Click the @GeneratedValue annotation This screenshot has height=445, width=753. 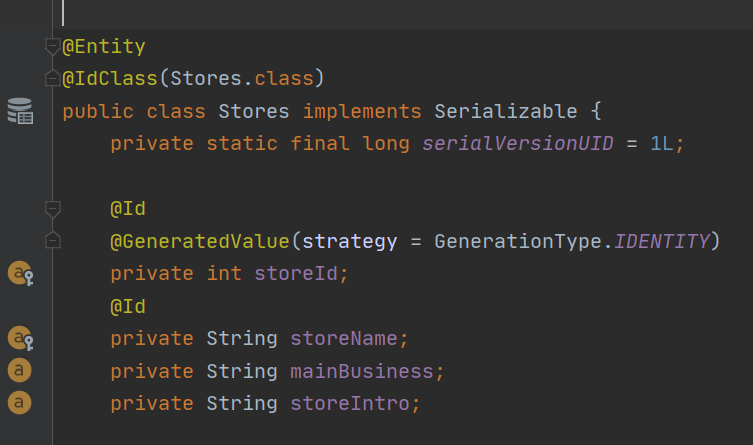[x=200, y=241]
